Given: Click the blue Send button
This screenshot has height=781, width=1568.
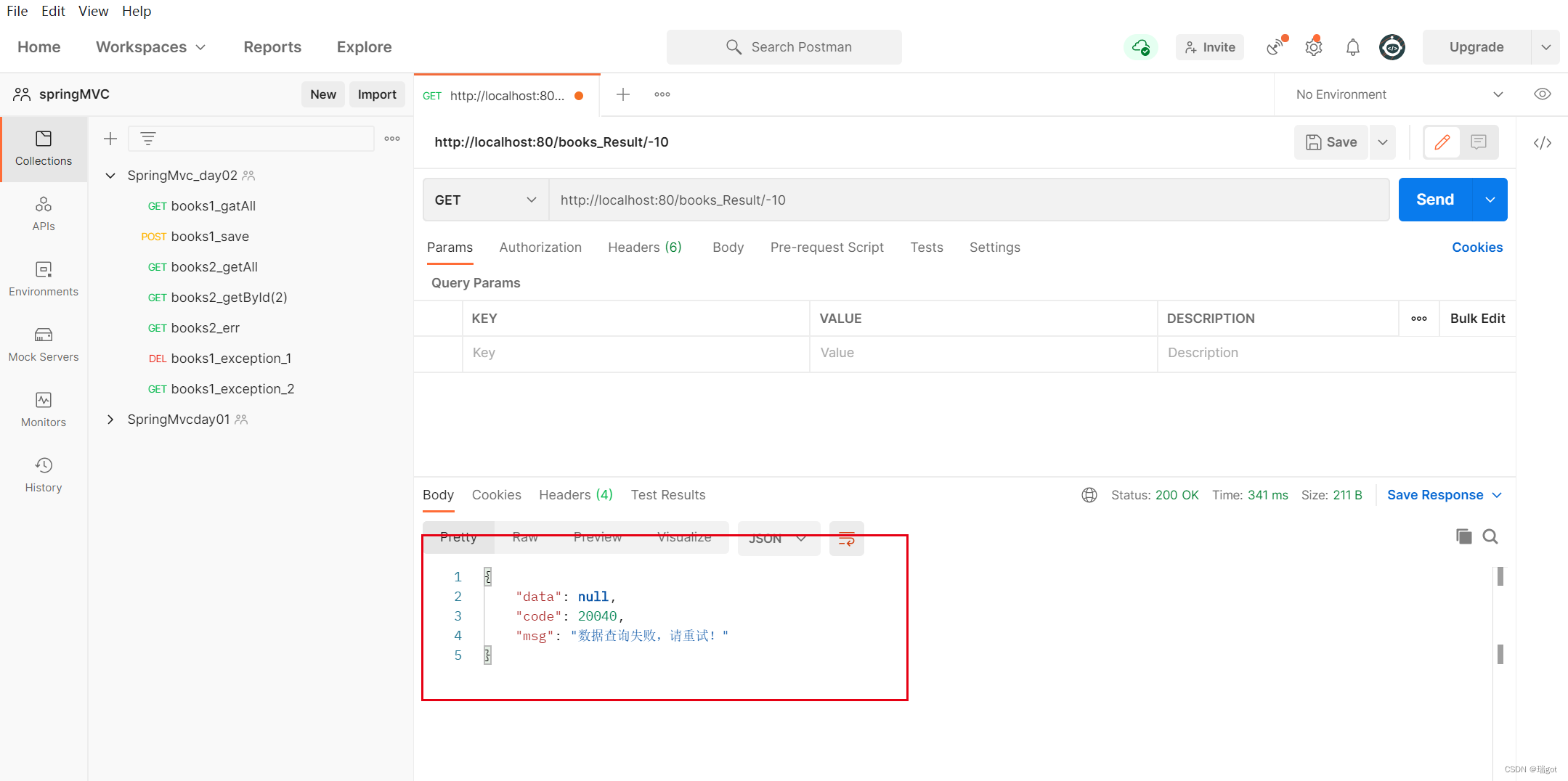Looking at the screenshot, I should [x=1435, y=200].
